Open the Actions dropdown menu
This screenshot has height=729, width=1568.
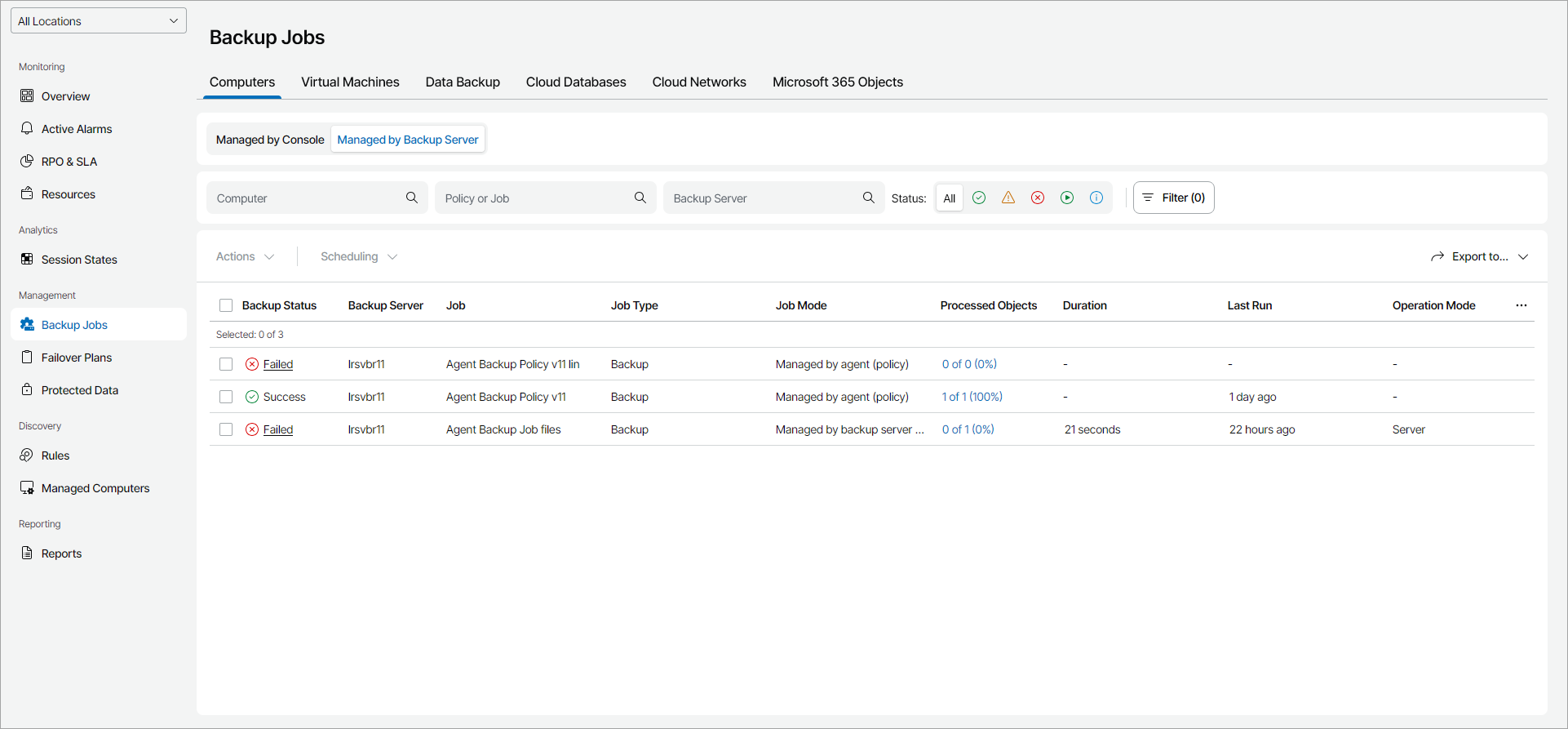point(245,256)
